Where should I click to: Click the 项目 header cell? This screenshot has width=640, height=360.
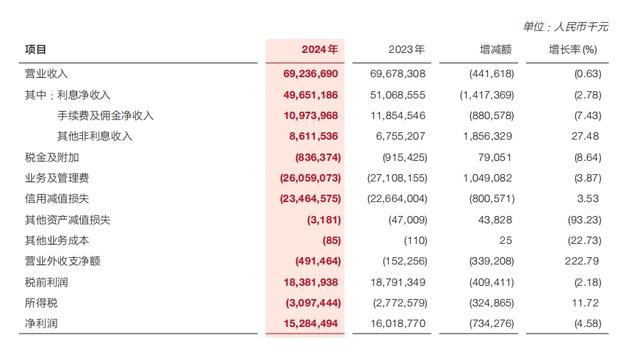point(36,49)
